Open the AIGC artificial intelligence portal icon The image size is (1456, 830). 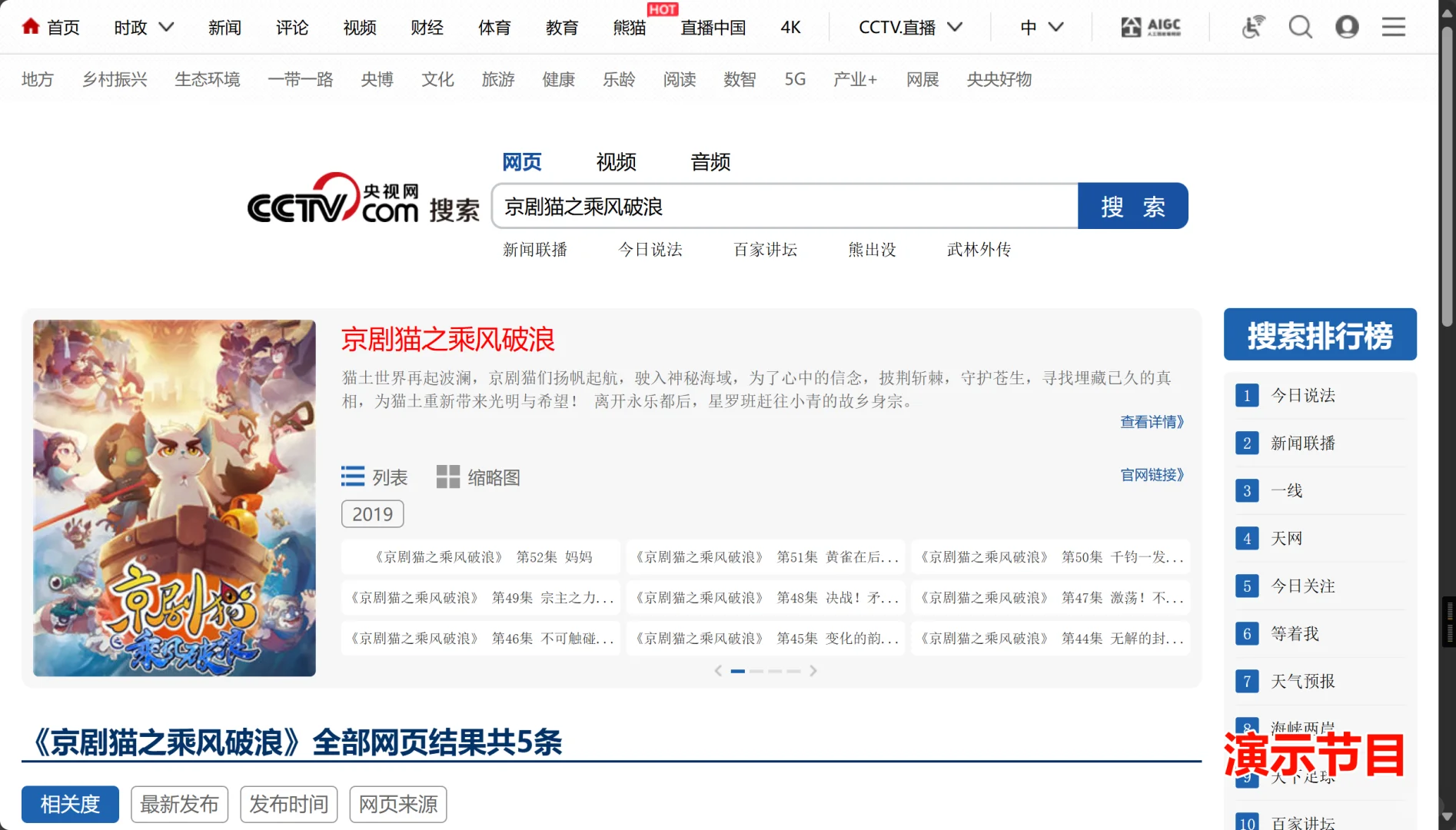pyautogui.click(x=1149, y=26)
